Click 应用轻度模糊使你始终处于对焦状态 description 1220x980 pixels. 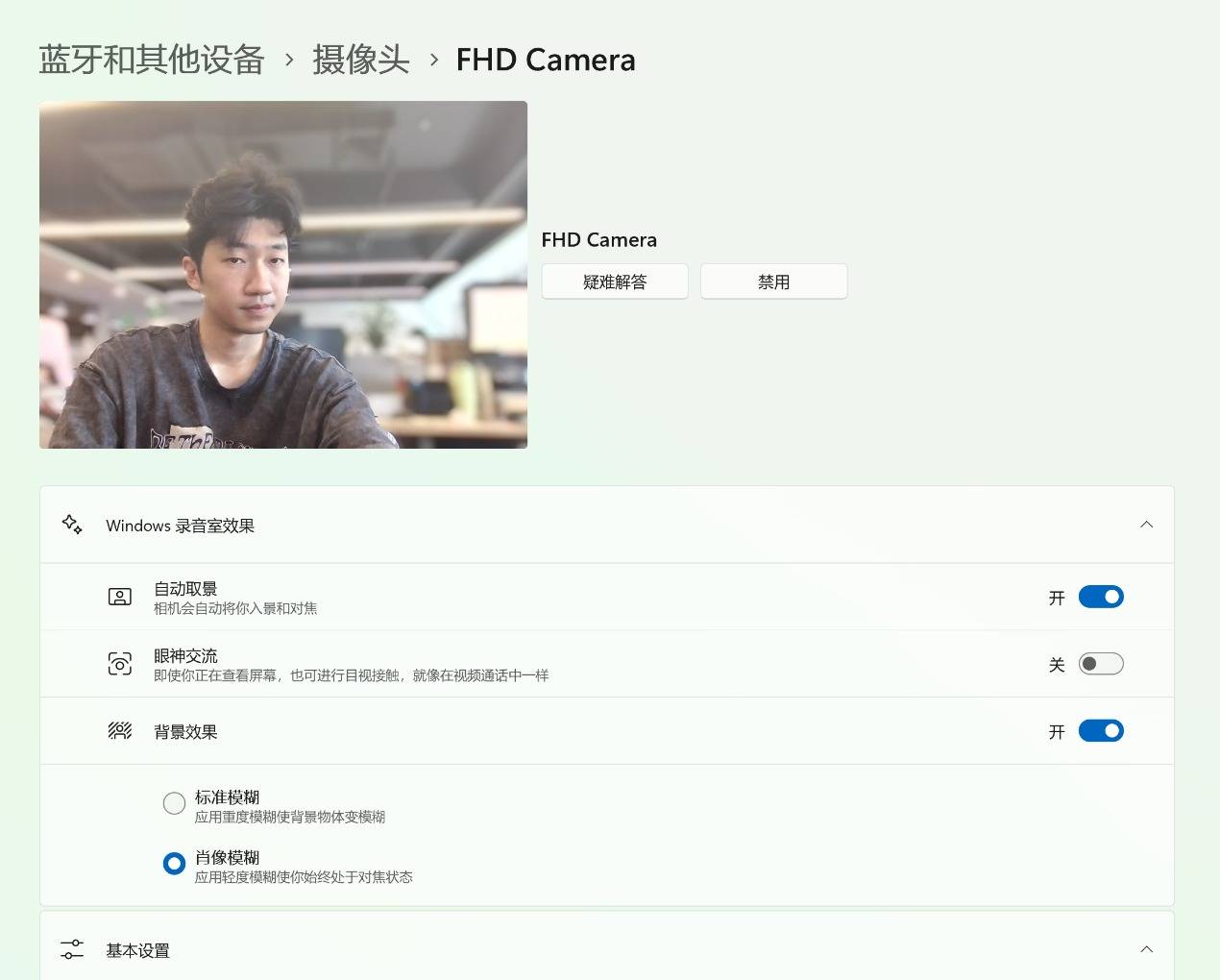[304, 877]
